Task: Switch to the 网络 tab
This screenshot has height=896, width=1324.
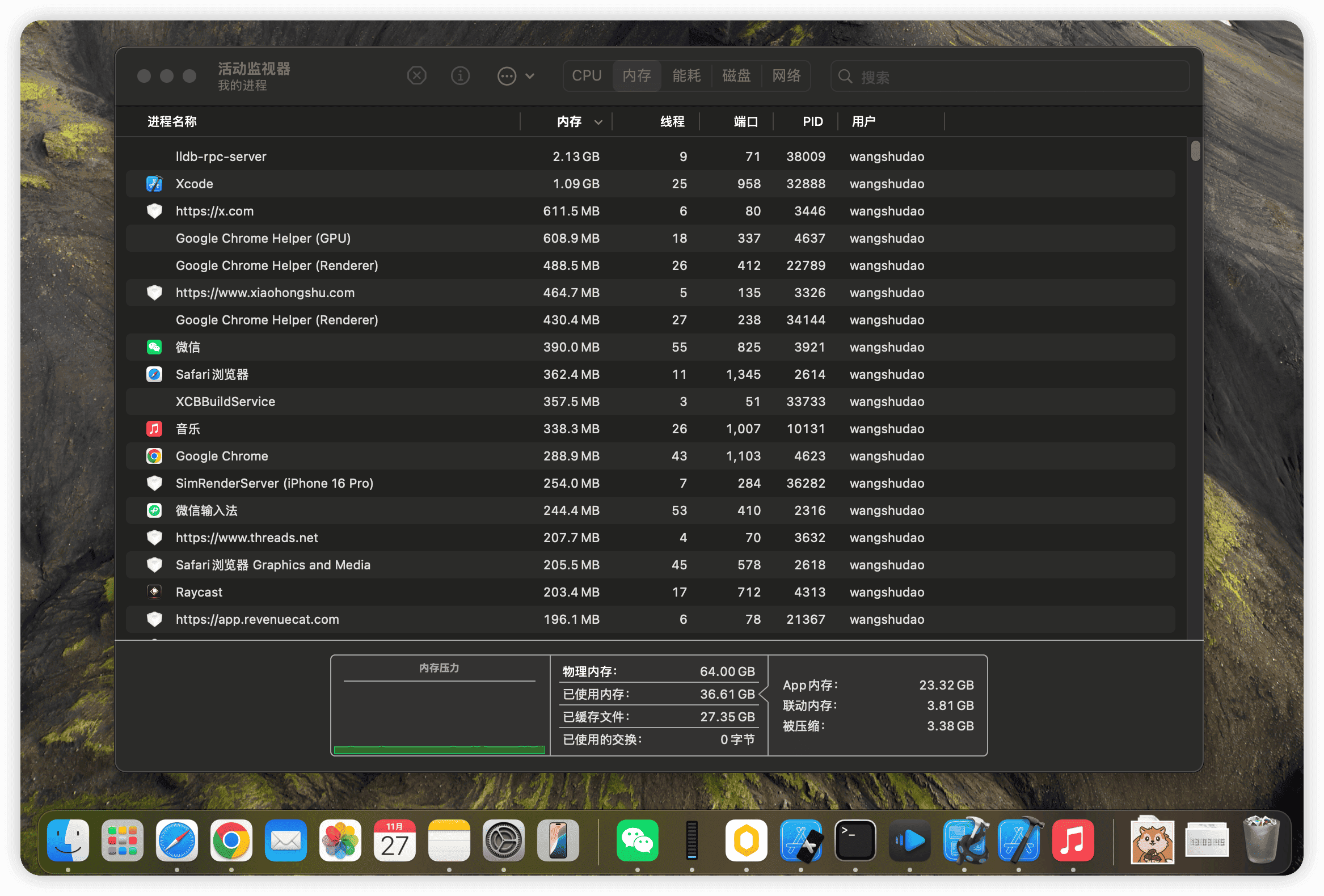Action: 786,76
